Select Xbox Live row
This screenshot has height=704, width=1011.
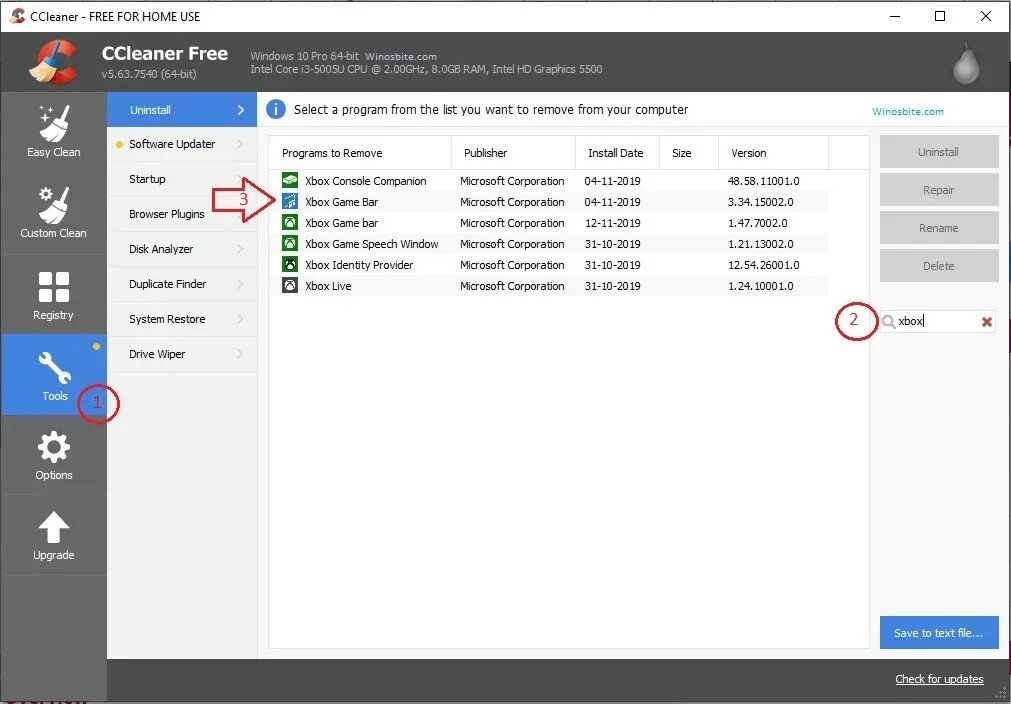click(548, 286)
